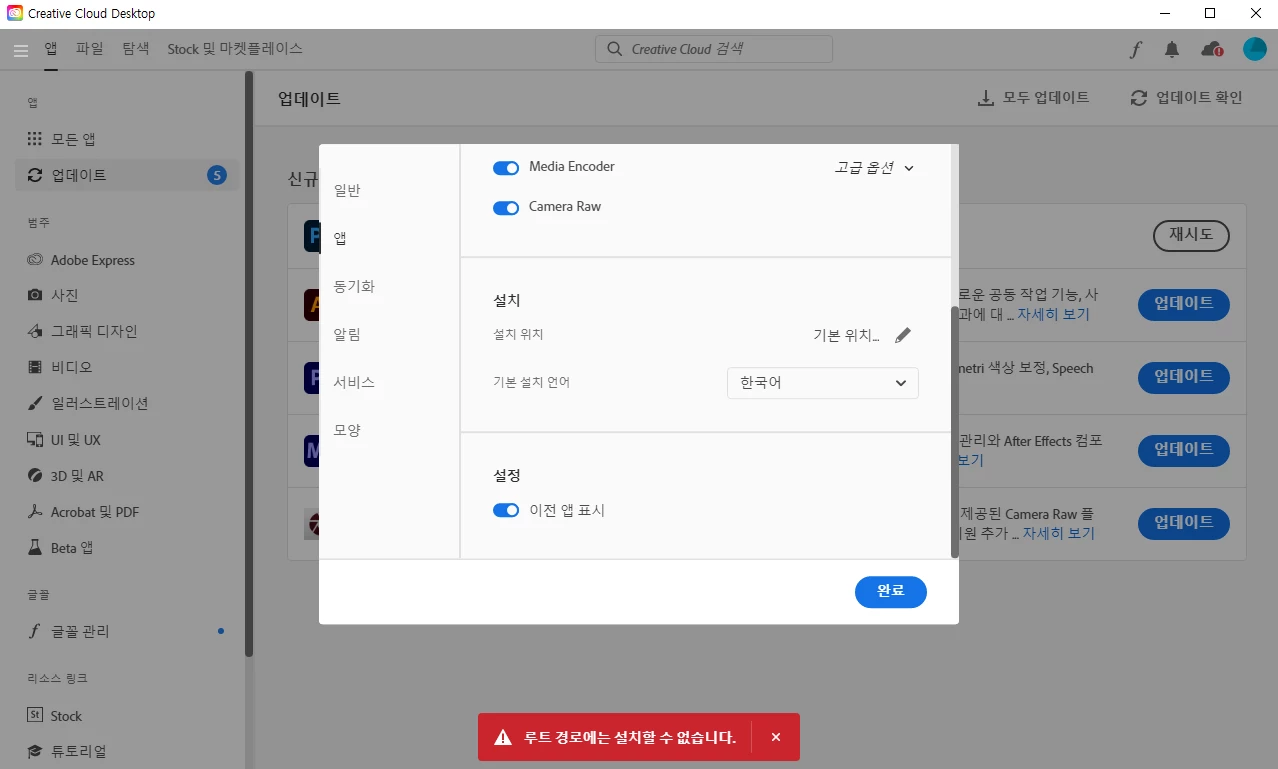The width and height of the screenshot is (1278, 769).
Task: Select the UI and UX (UI 및 UX) icon
Action: pyautogui.click(x=35, y=440)
